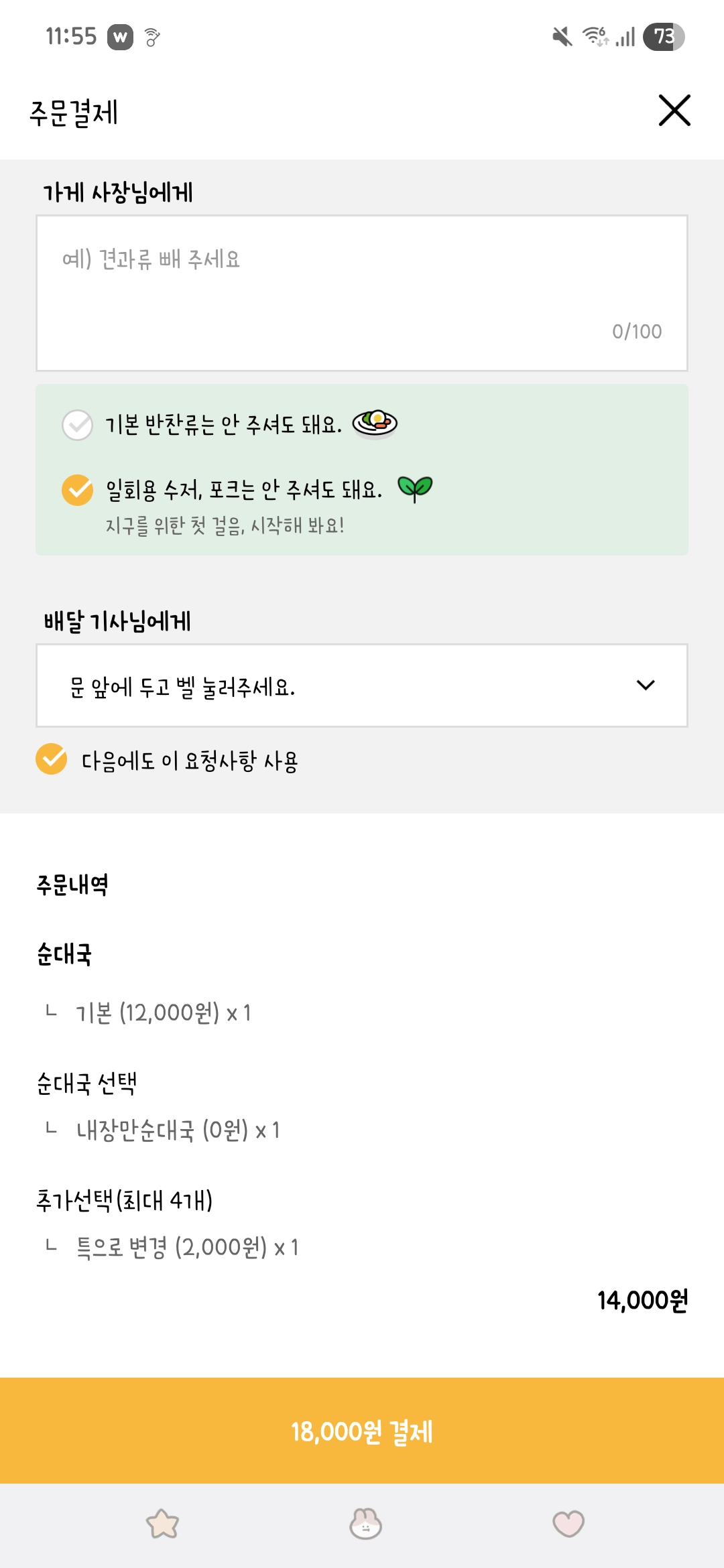Screen dimensions: 724x1568
Task: Tap the battery indicator in status bar
Action: [663, 37]
